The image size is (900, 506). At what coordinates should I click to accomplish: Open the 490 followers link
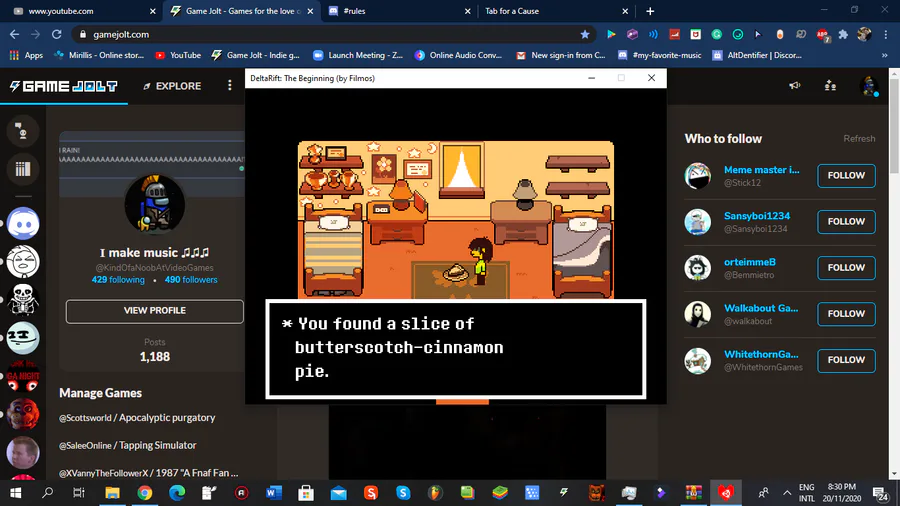coord(191,280)
